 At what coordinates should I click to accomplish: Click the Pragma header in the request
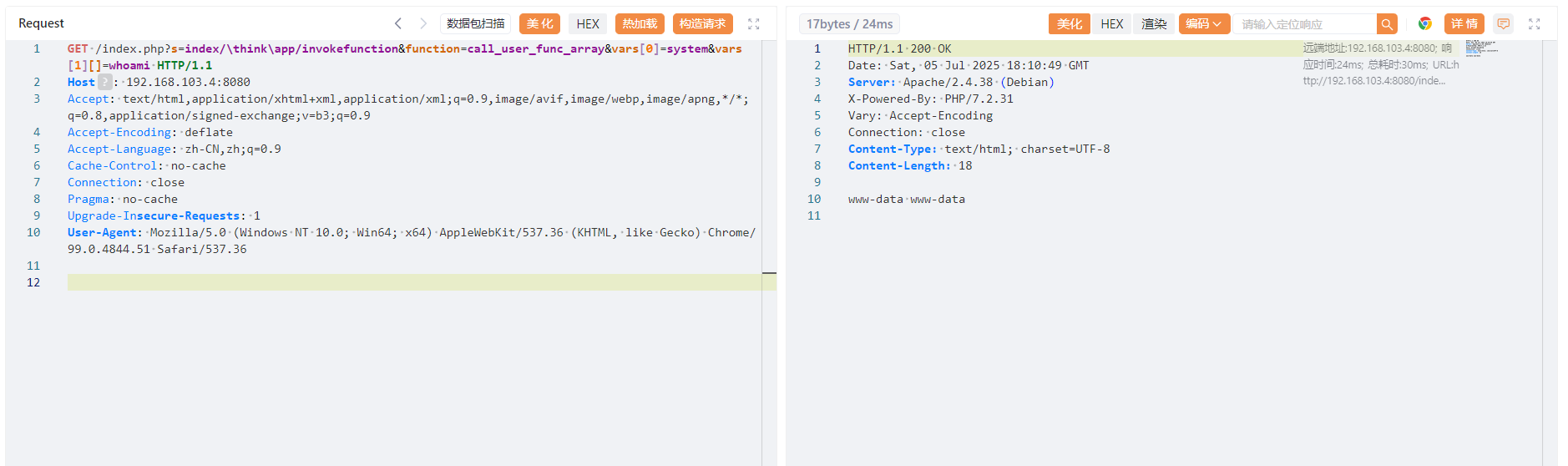(123, 199)
